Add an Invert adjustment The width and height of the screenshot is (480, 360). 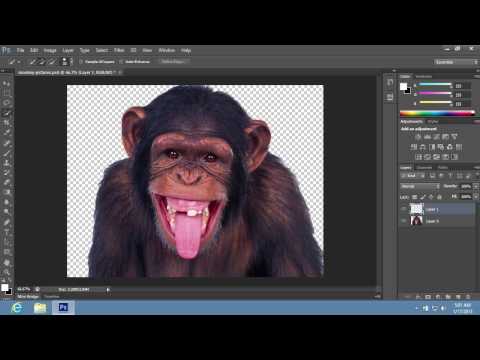(x=419, y=157)
